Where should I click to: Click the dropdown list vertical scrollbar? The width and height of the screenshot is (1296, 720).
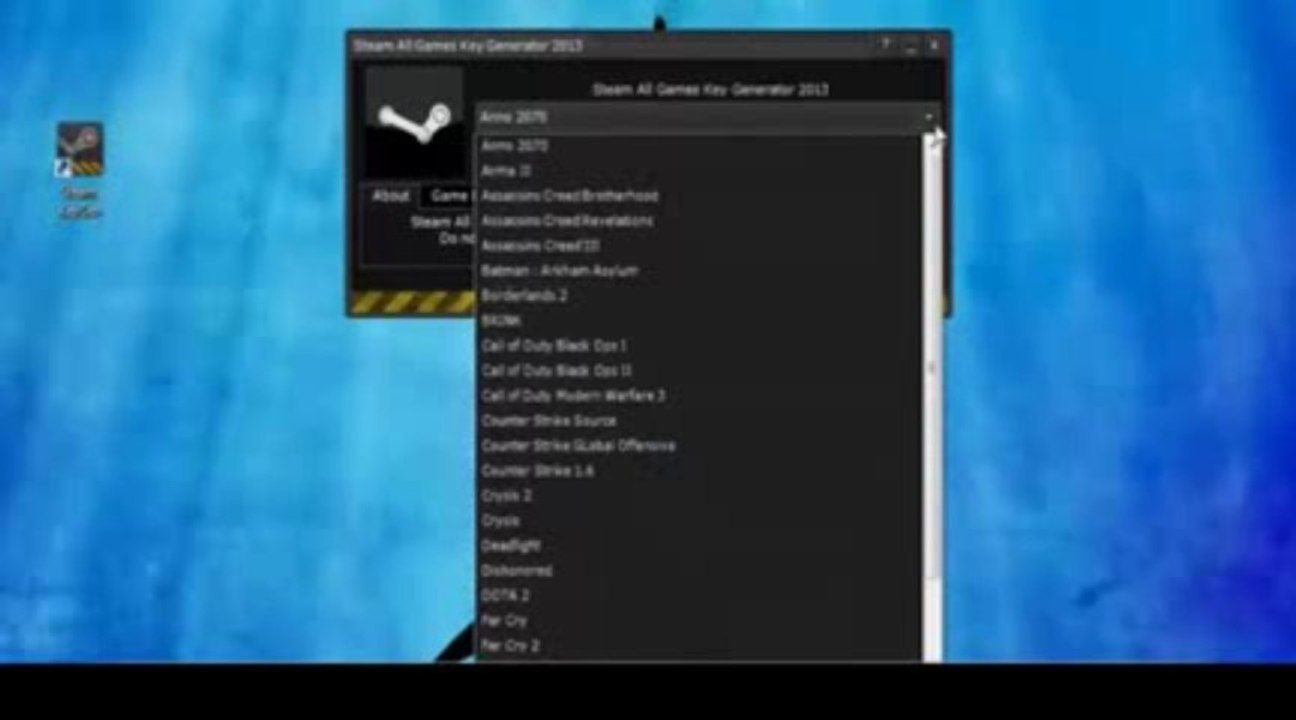pyautogui.click(x=932, y=397)
